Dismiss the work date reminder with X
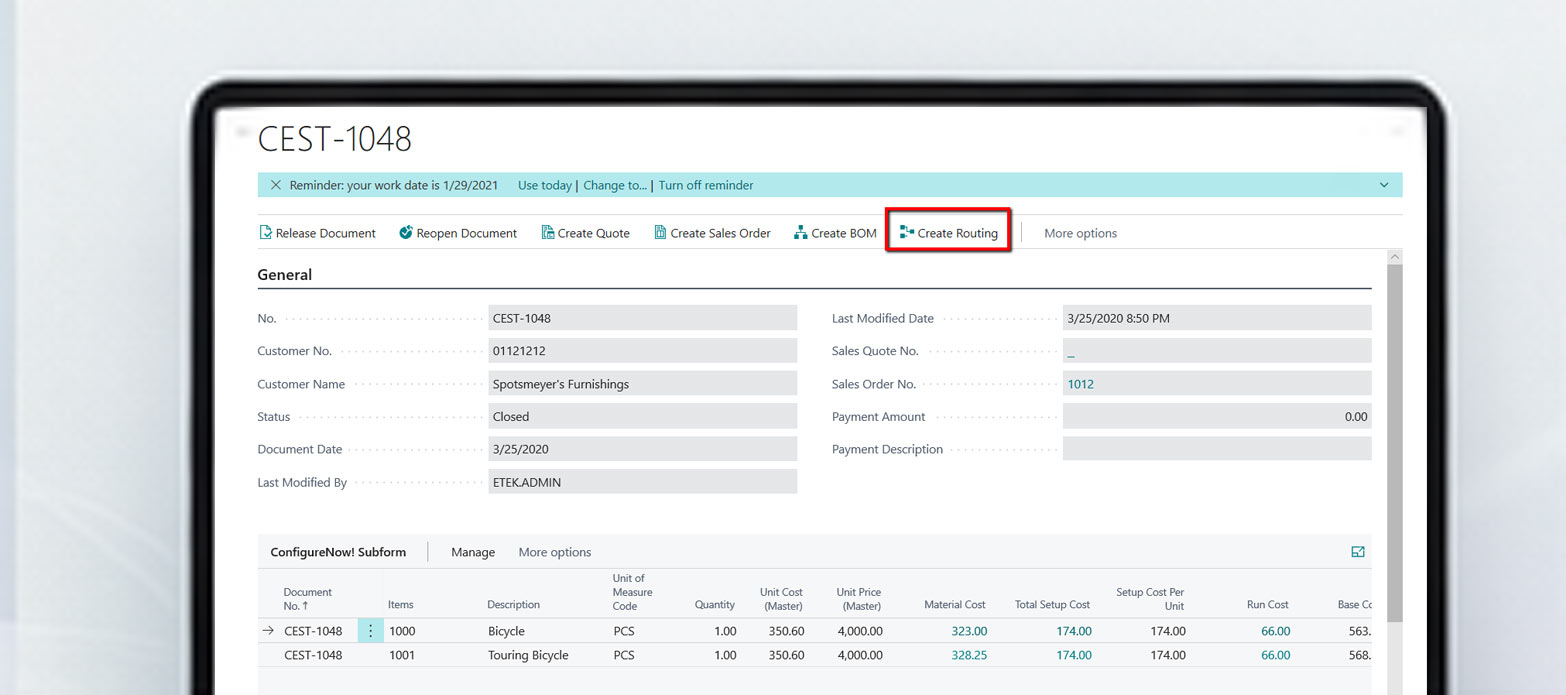 276,185
